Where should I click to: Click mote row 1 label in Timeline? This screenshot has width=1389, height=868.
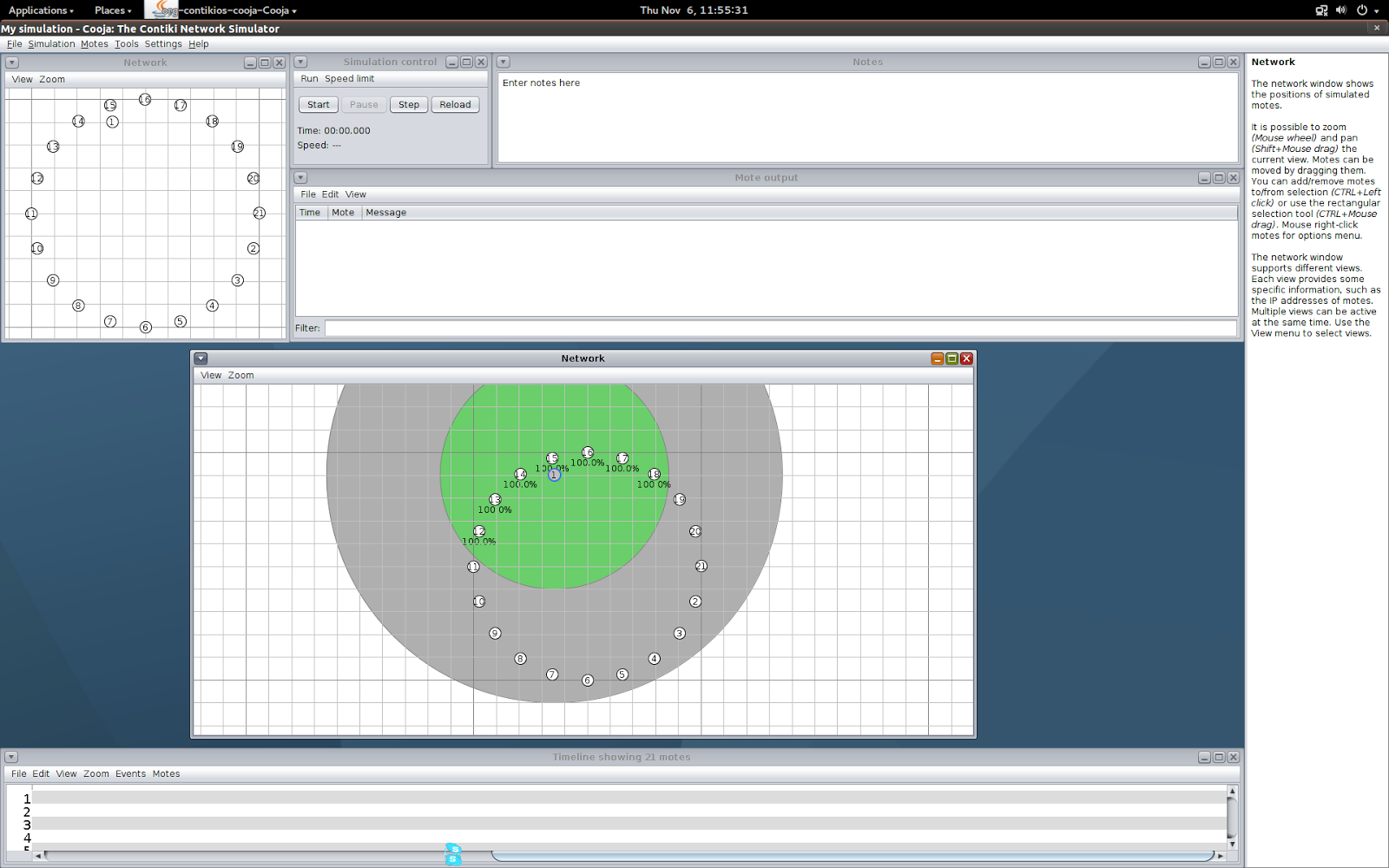point(27,799)
